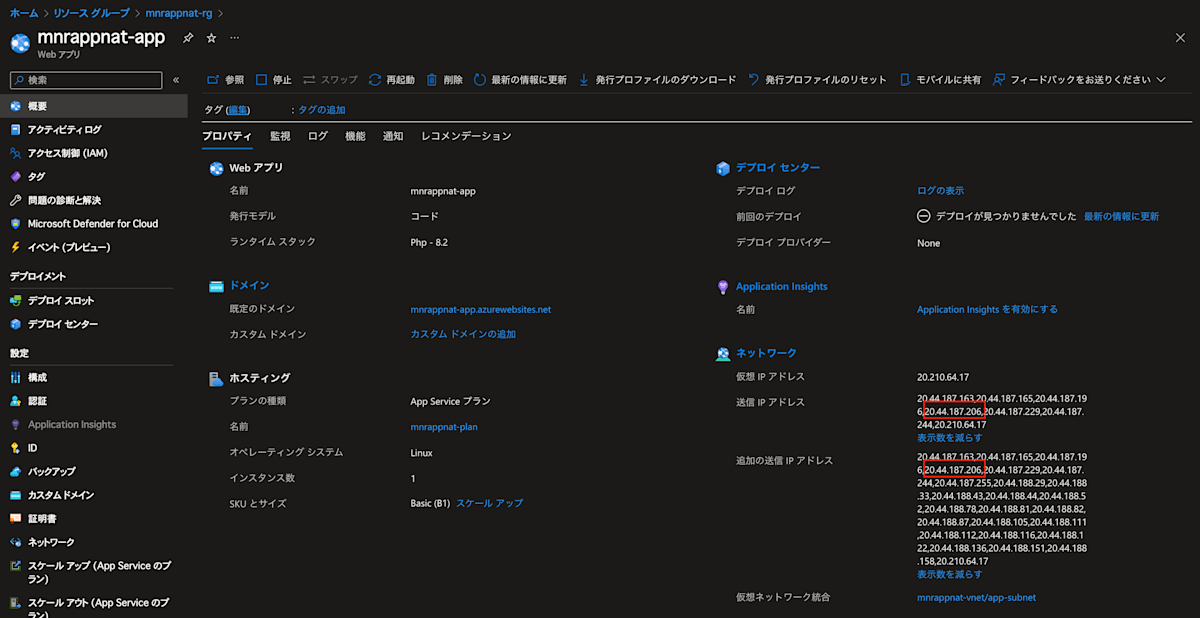
Task: Pin mnrappnat-app with the pin icon
Action: click(188, 37)
